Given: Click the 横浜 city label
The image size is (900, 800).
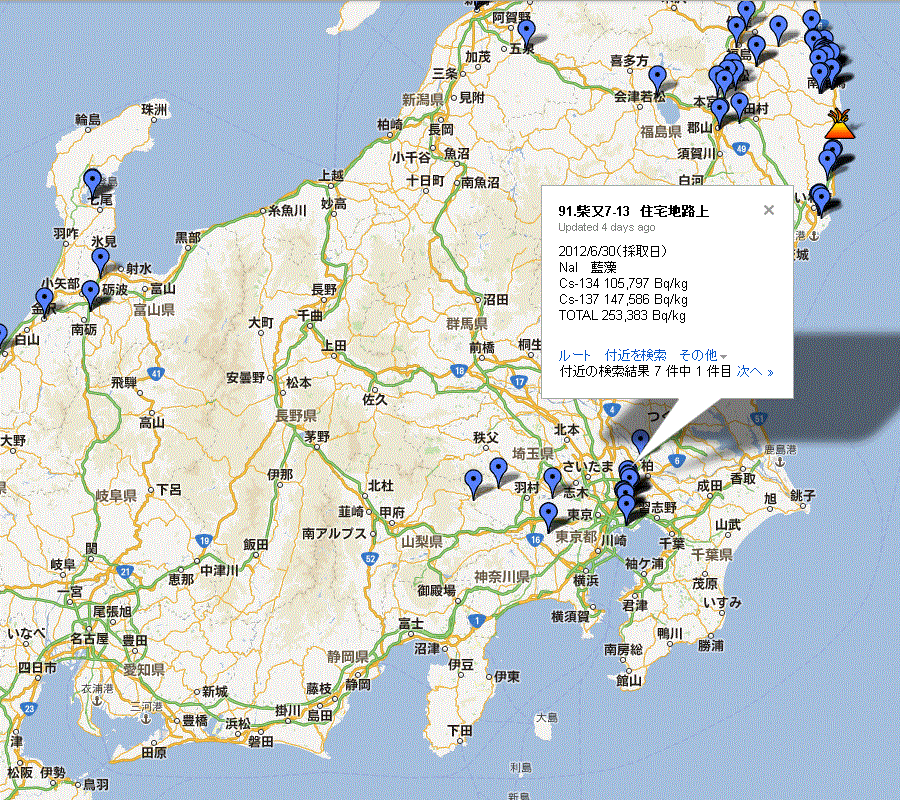Looking at the screenshot, I should pos(586,581).
